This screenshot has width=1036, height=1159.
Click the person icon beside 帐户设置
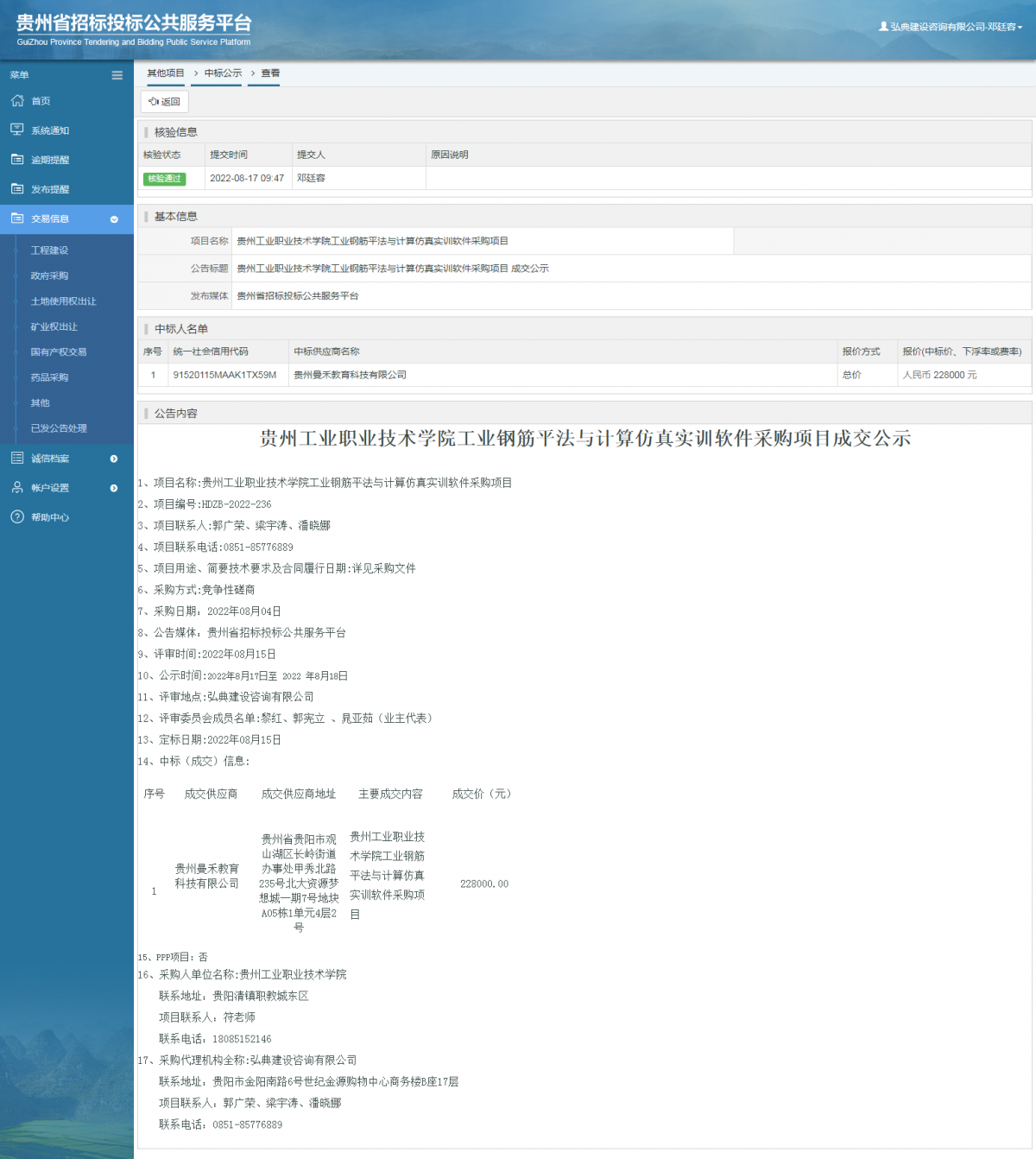pyautogui.click(x=17, y=487)
